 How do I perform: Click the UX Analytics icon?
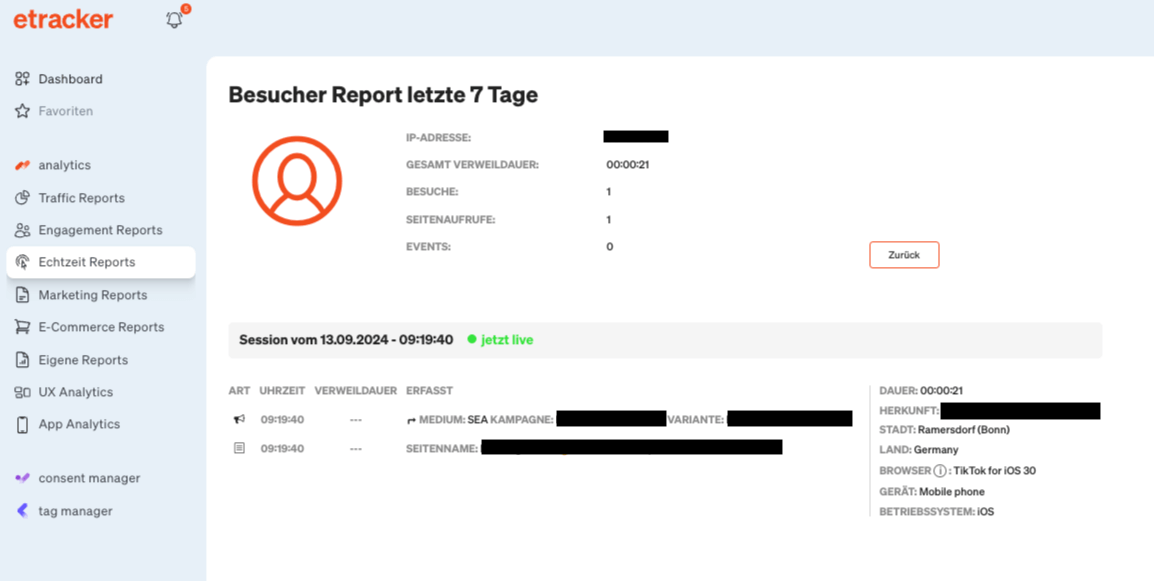coord(22,392)
